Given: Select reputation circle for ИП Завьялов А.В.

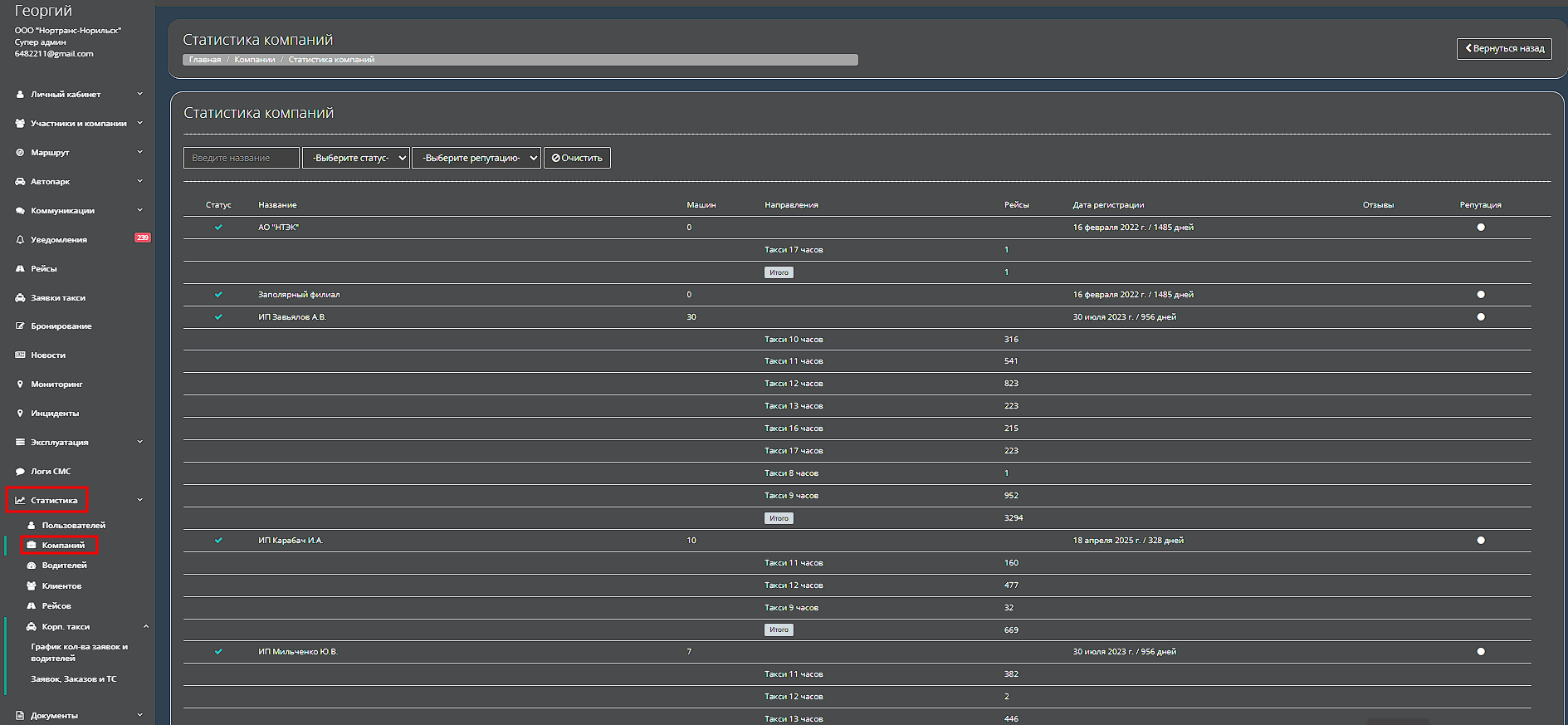Looking at the screenshot, I should coord(1481,317).
